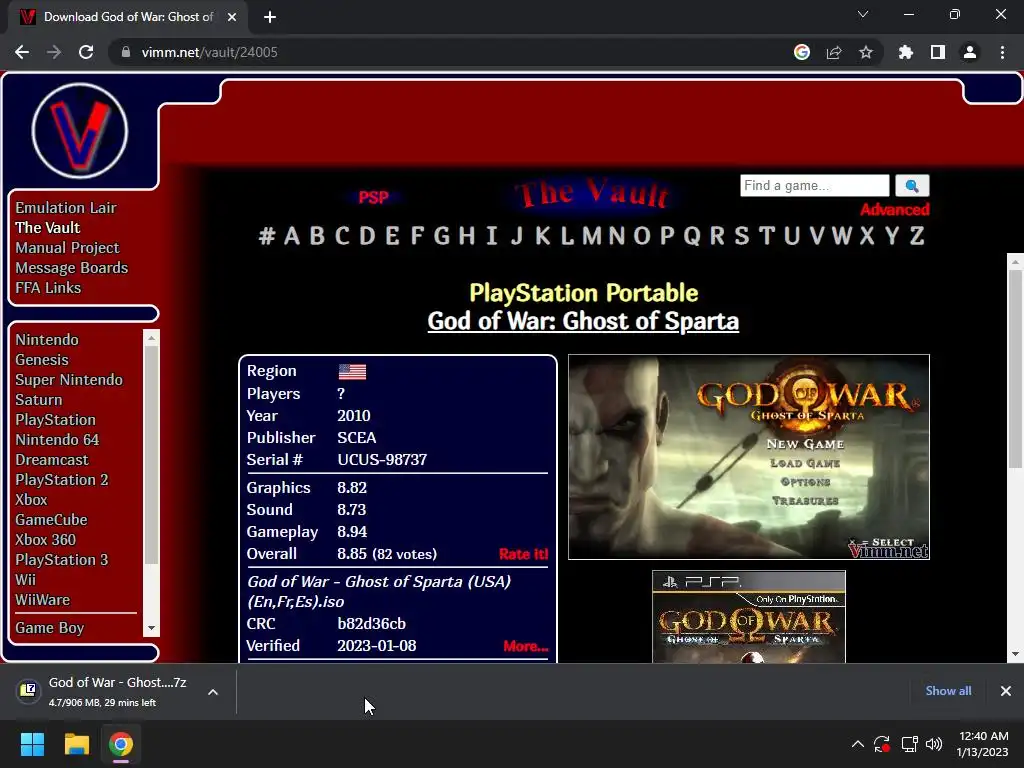Screen dimensions: 1024x768
Task: Open Emulation Lair in sidebar
Action: pos(66,208)
